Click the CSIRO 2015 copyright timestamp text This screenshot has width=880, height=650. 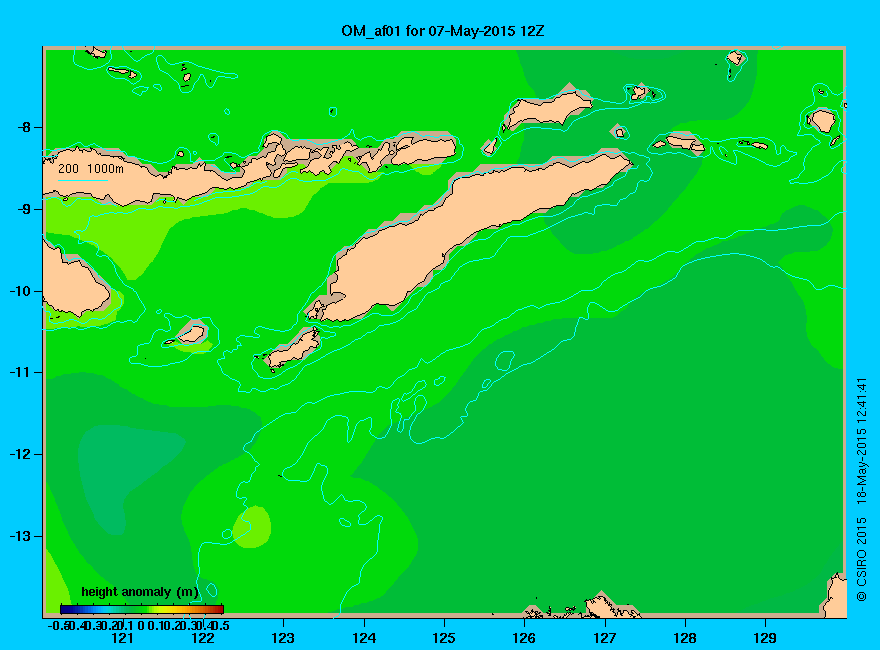click(862, 489)
